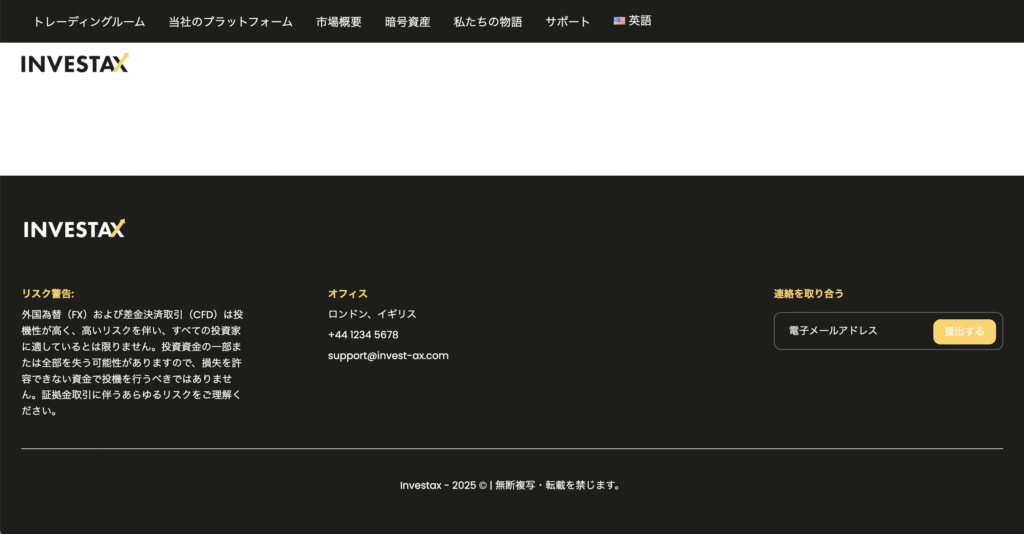This screenshot has height=534, width=1024.
Task: Click the +44 1234 5678 phone number
Action: pyautogui.click(x=363, y=335)
